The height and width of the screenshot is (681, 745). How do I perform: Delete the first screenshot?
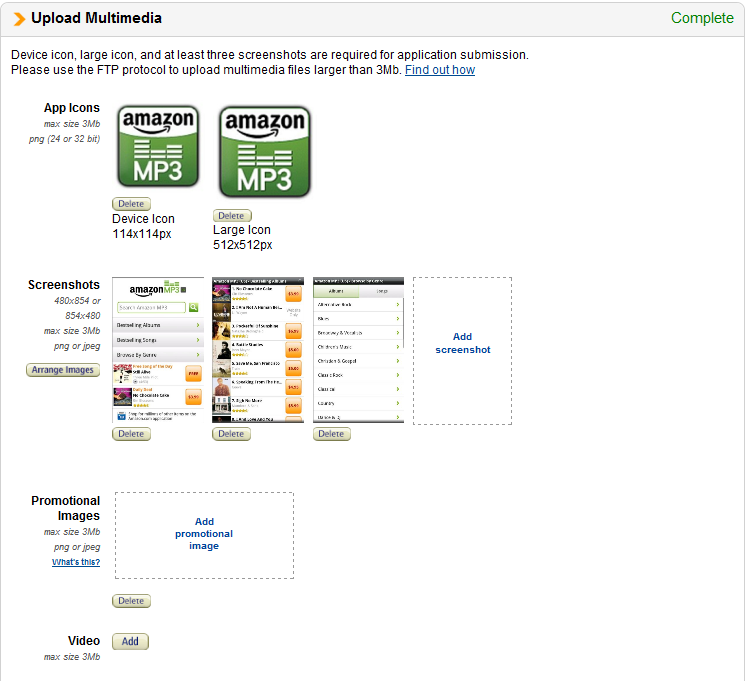tap(131, 434)
